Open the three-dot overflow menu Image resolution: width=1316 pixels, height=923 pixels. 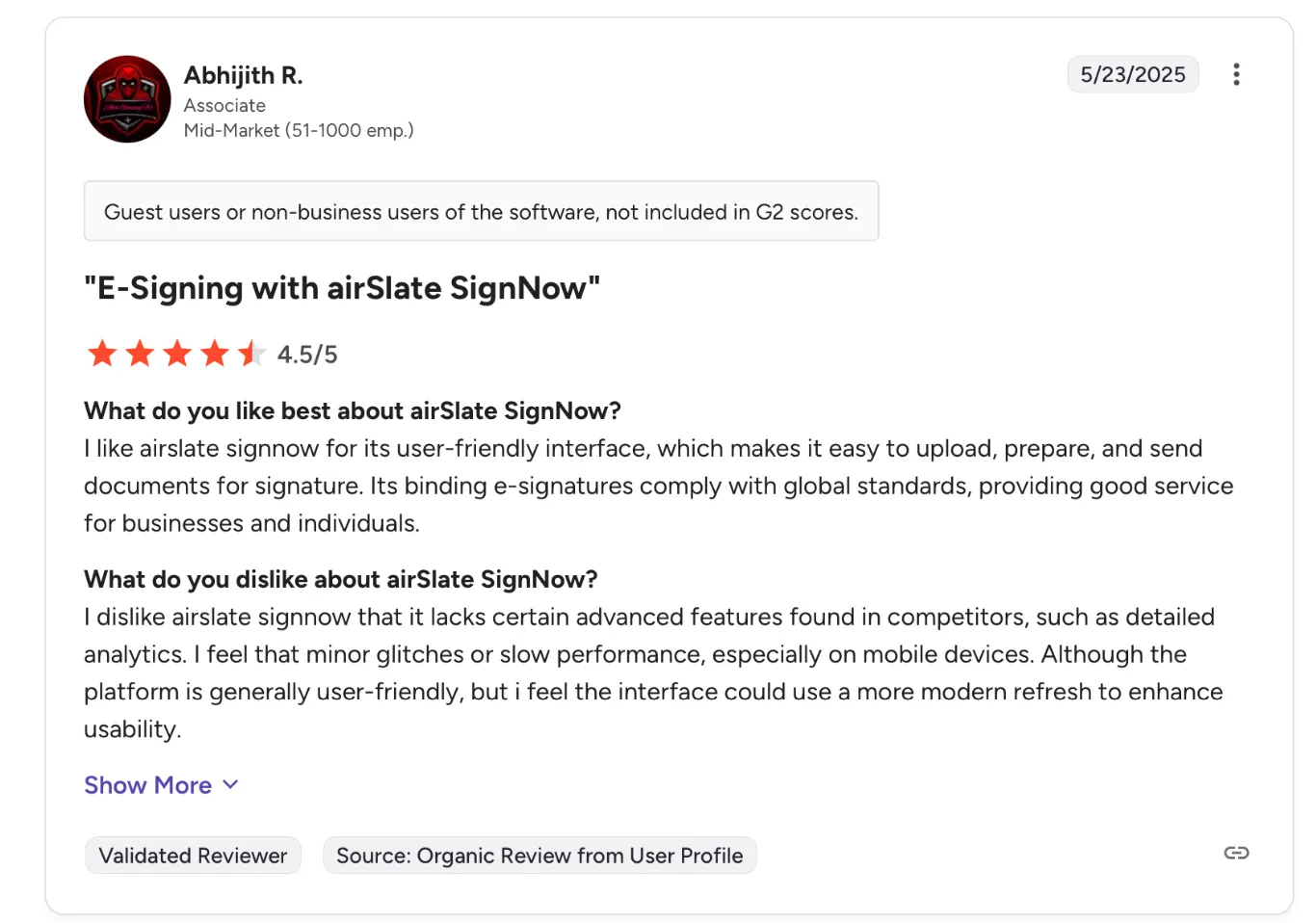pyautogui.click(x=1236, y=74)
